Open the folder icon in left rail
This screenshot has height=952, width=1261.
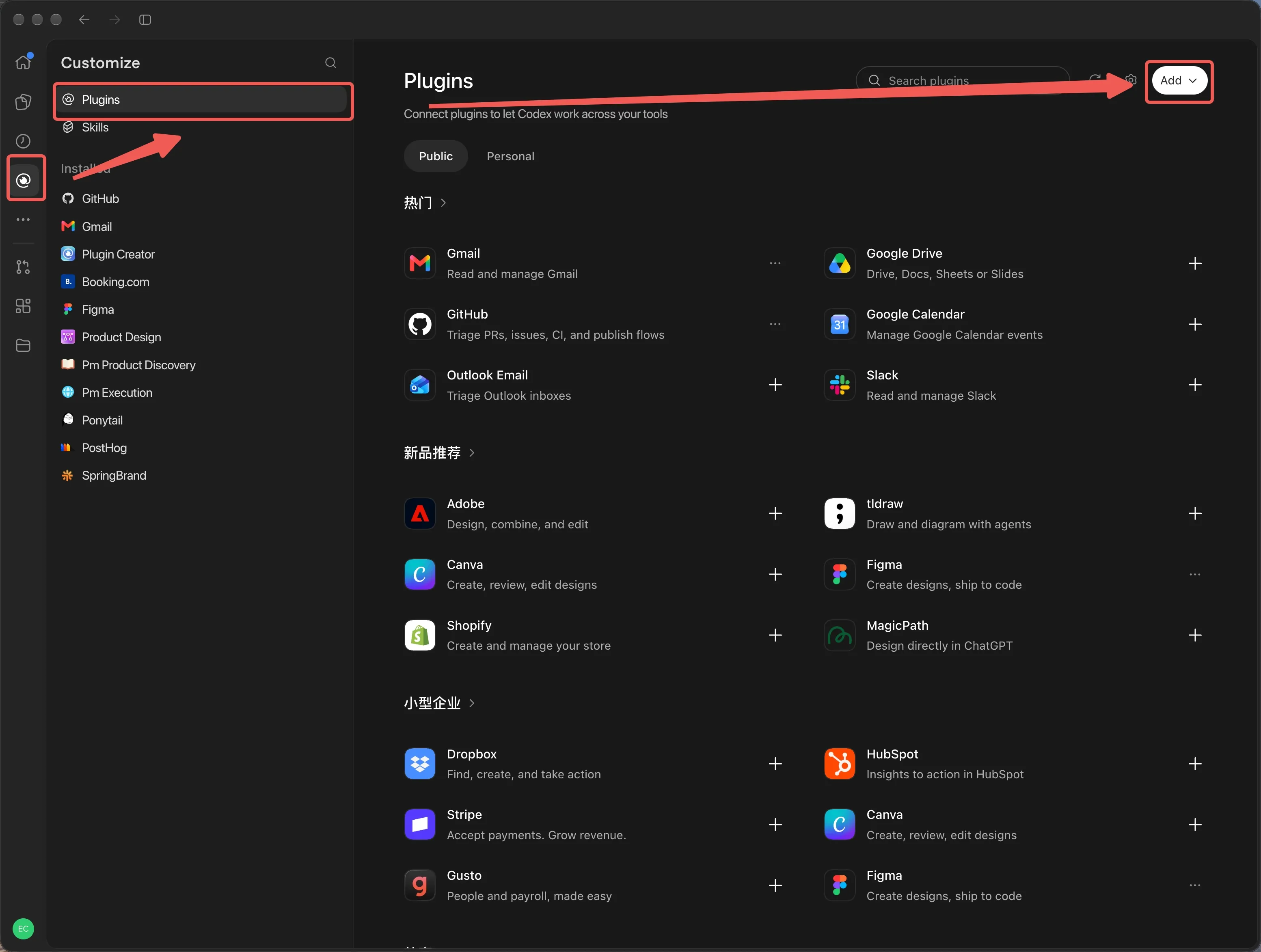(24, 345)
